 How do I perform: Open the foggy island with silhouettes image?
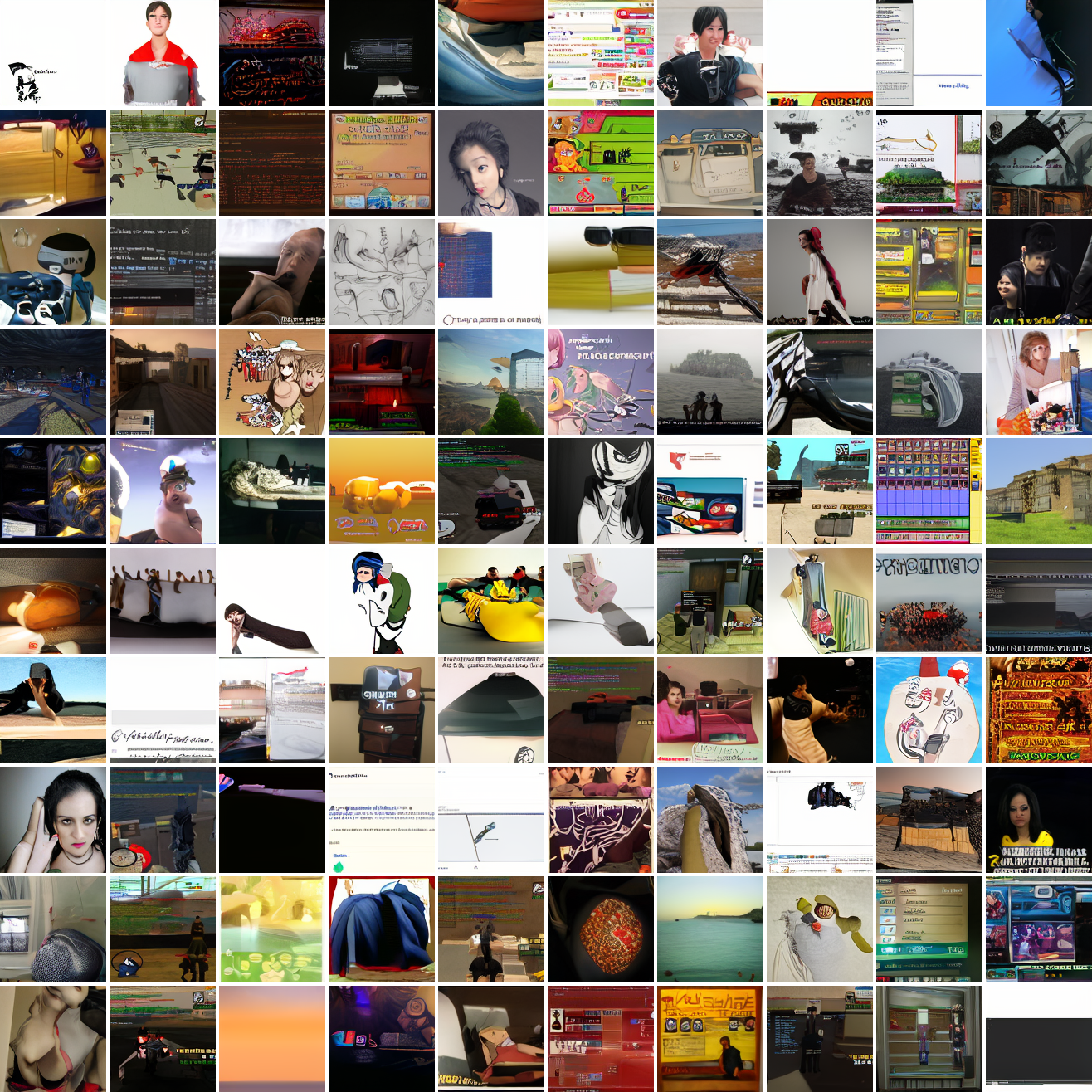pos(710,382)
